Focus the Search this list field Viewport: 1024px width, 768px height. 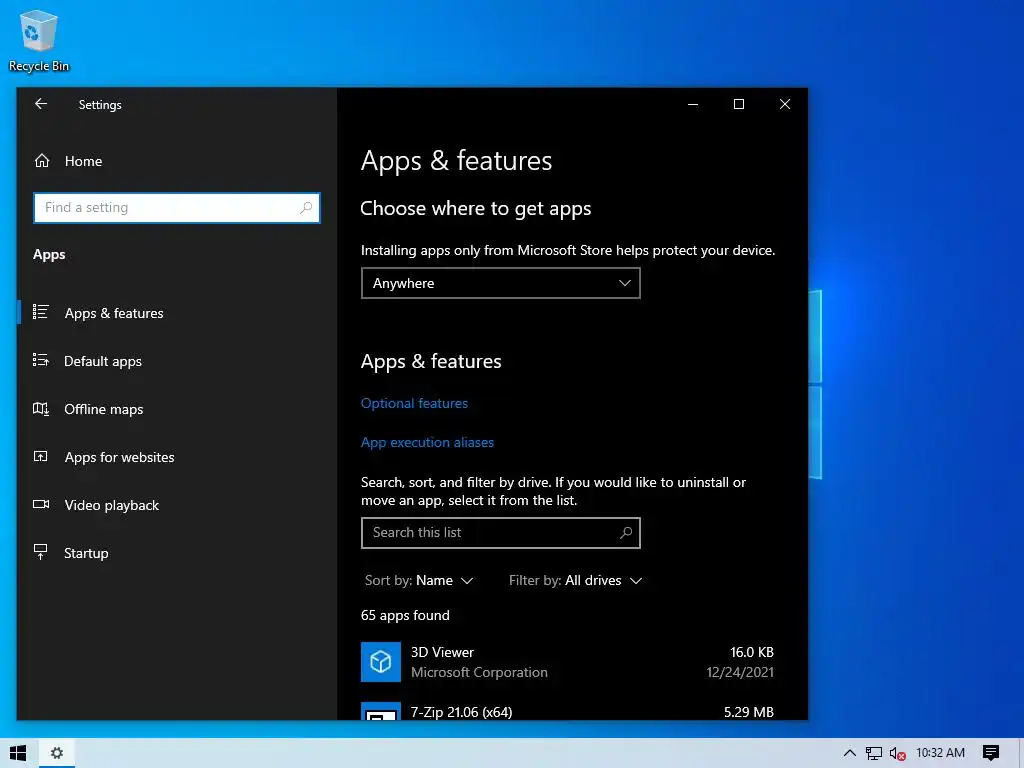500,533
